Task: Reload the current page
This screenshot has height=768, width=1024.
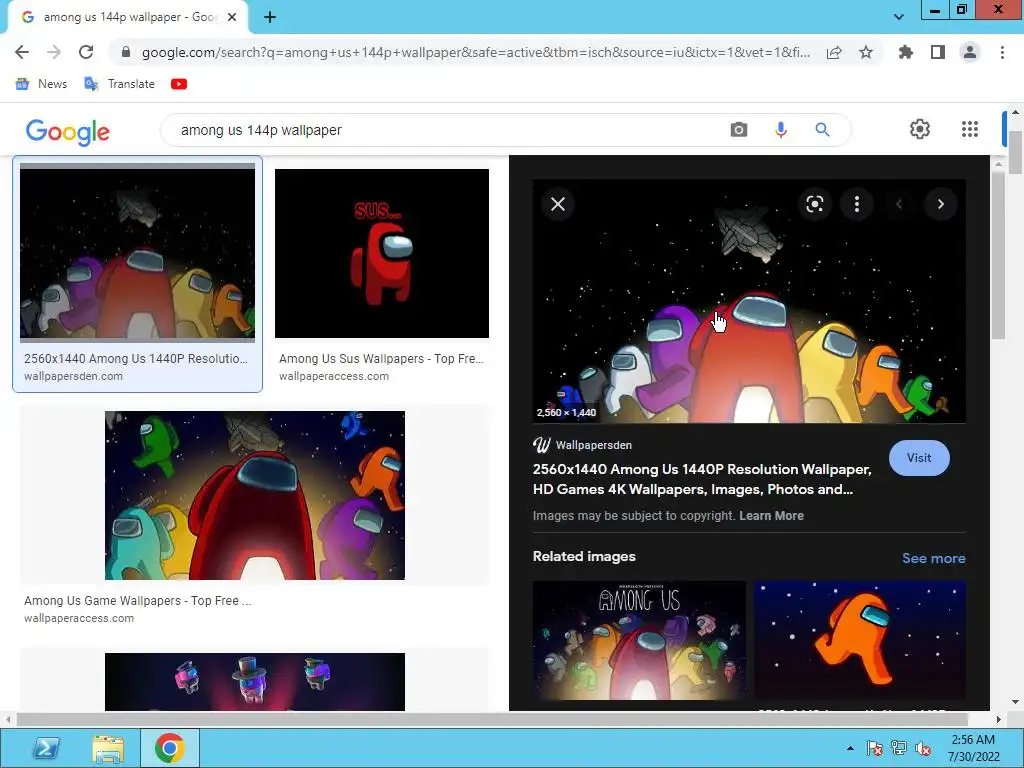Action: (86, 52)
